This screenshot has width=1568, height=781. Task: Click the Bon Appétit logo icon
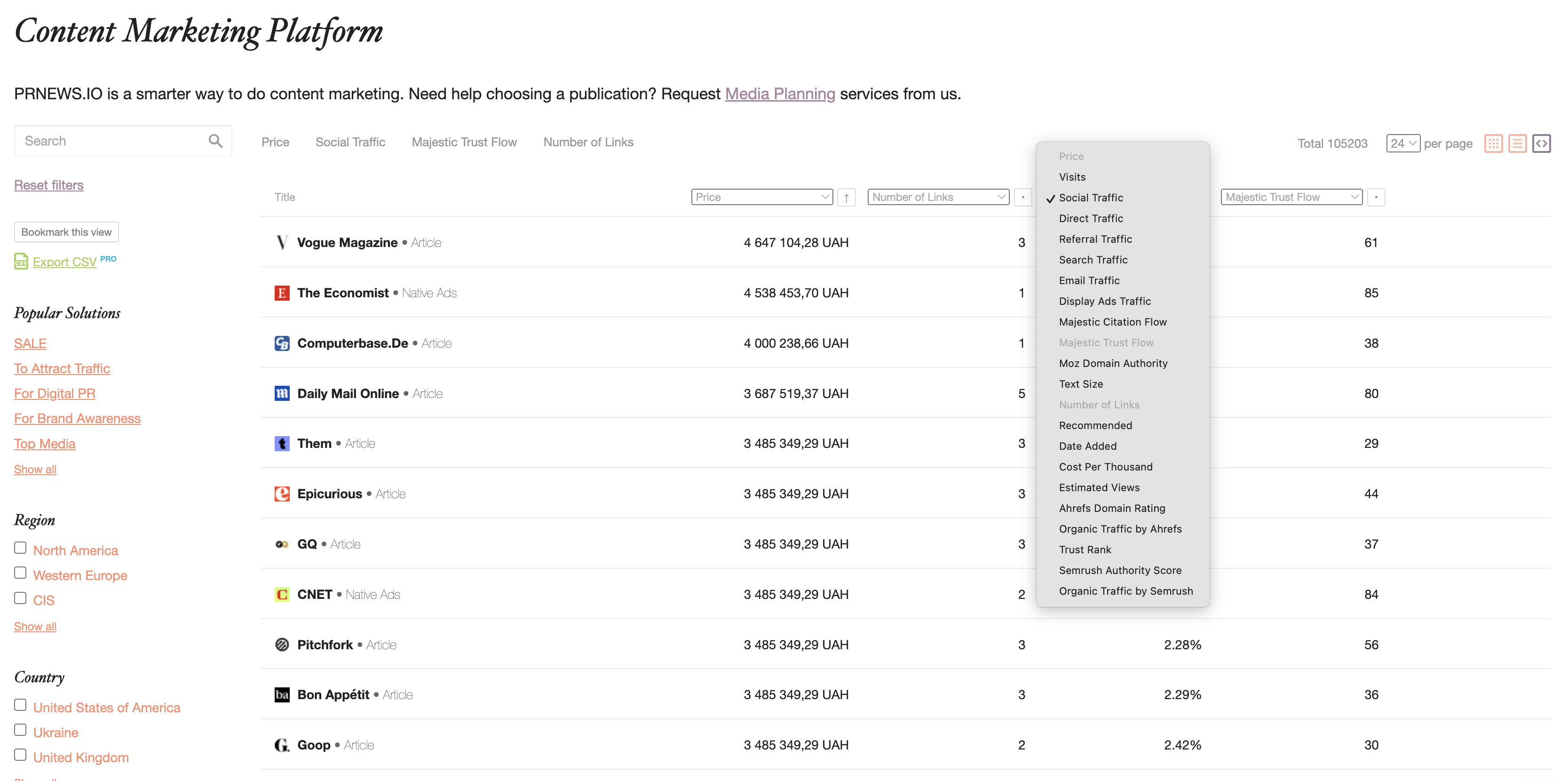[282, 694]
